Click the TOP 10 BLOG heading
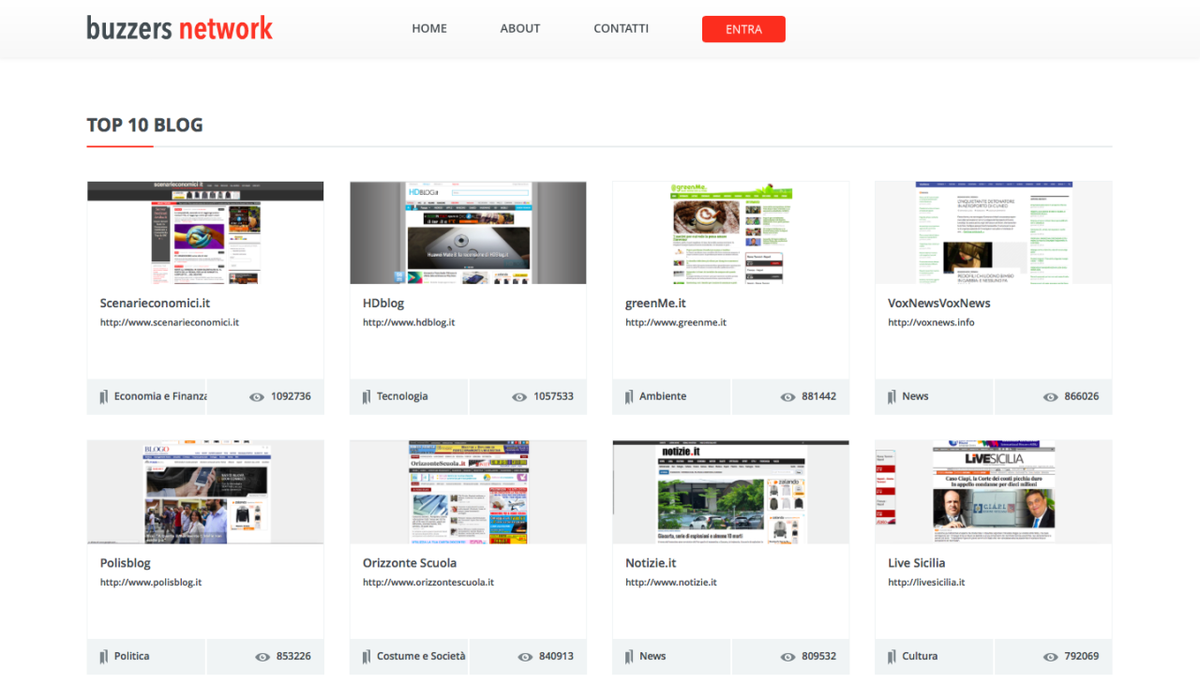Screen dimensions: 1200x698 click(145, 125)
